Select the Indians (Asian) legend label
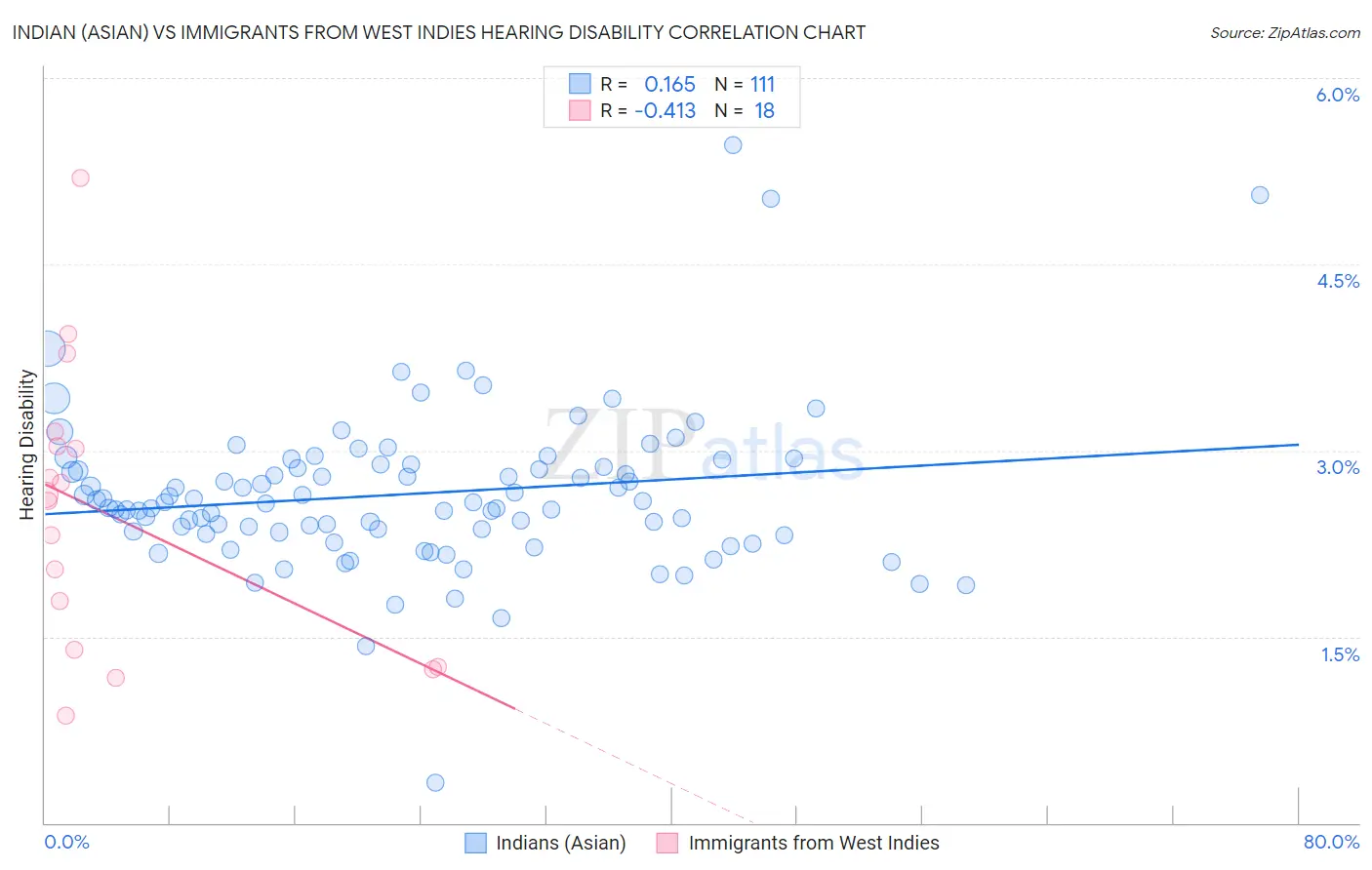This screenshot has height=870, width=1372. pos(561,843)
